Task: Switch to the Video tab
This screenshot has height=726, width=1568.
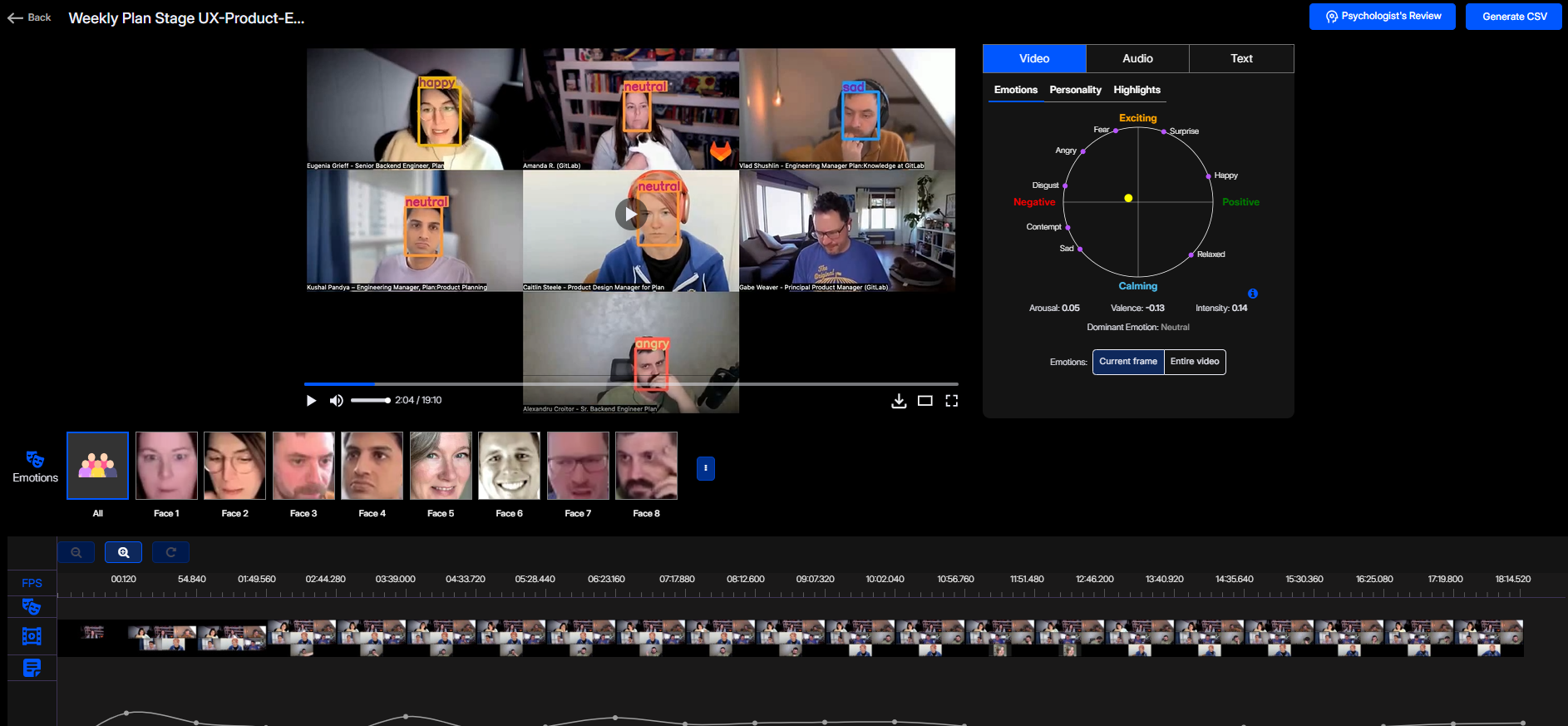Action: [x=1034, y=58]
